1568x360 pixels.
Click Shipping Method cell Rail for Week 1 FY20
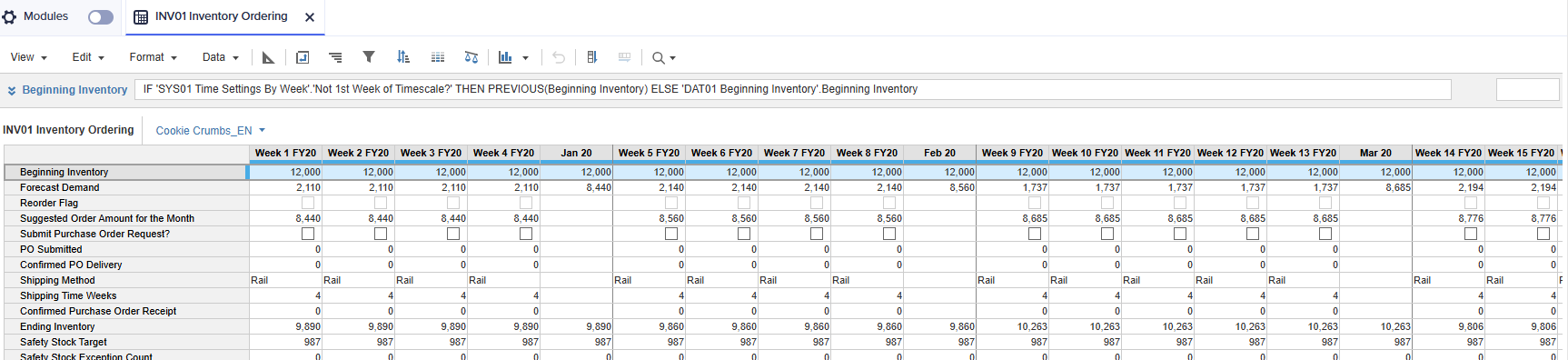click(285, 280)
